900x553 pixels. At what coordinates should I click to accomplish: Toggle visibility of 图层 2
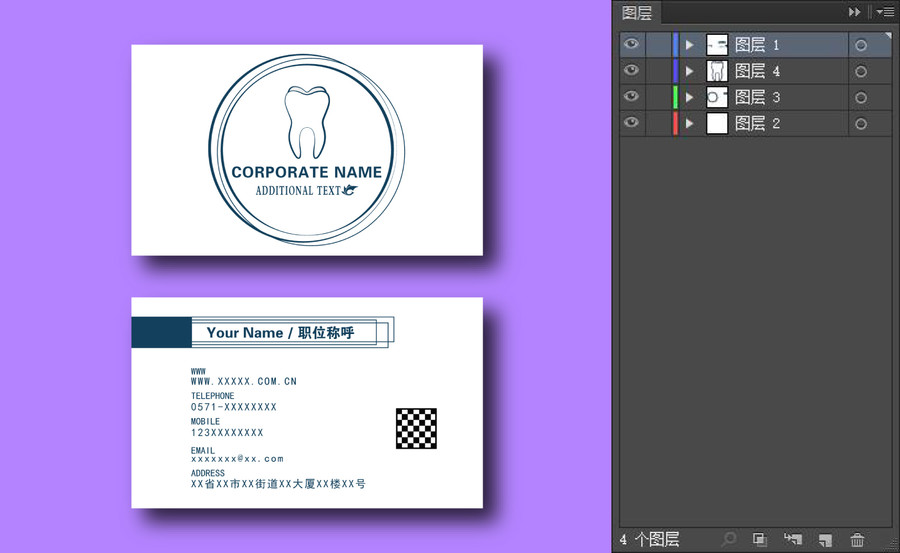[631, 122]
